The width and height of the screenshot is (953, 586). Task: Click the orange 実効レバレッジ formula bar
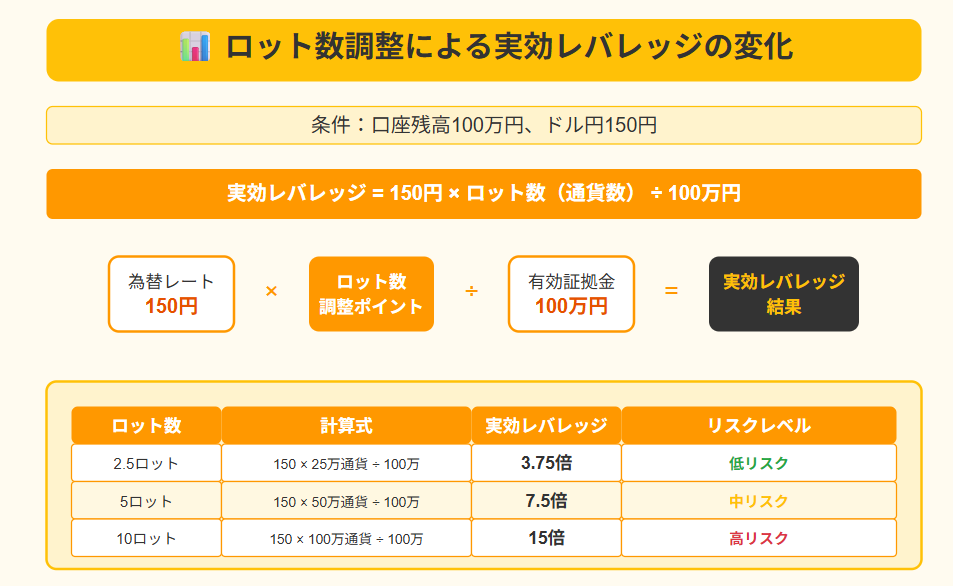click(x=484, y=194)
